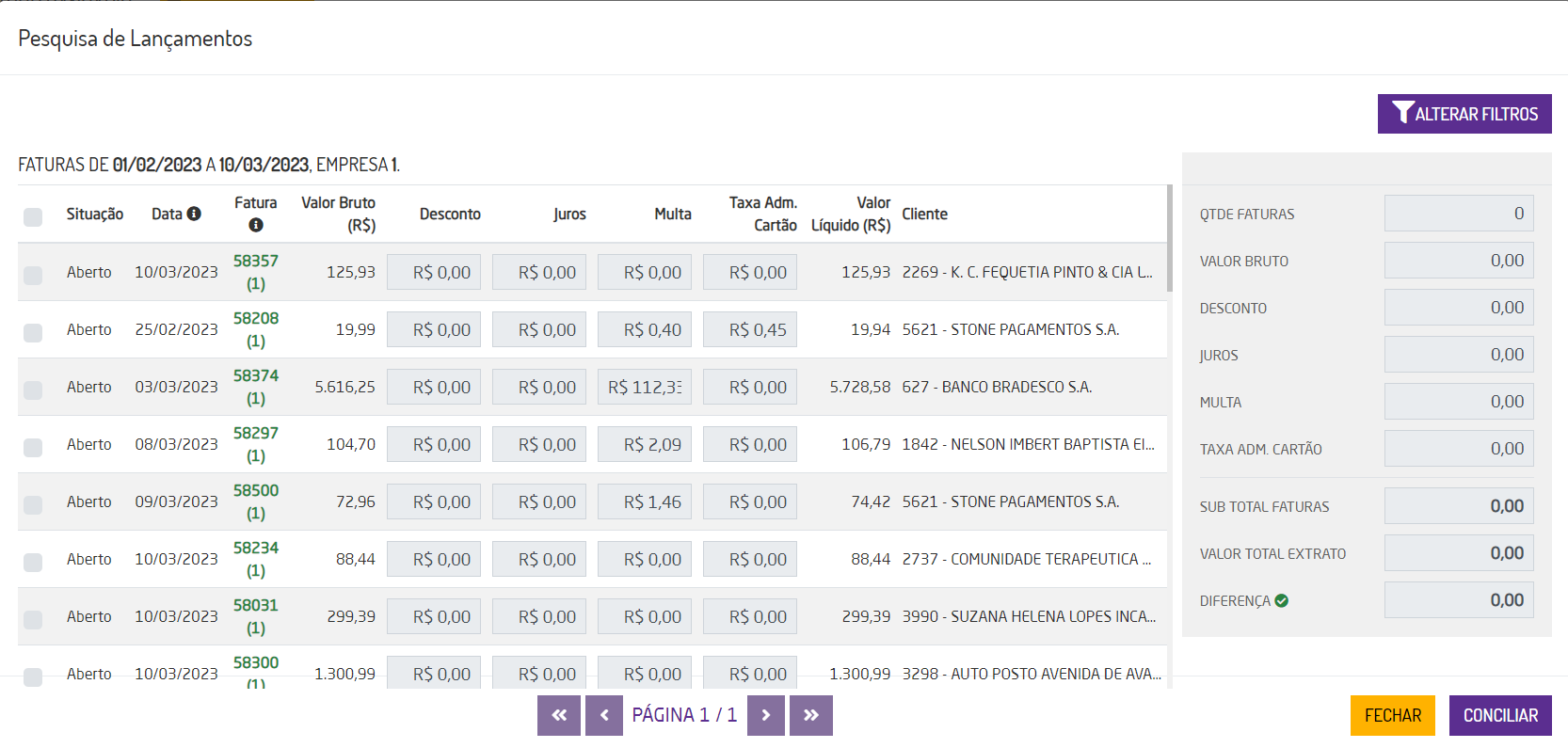The width and height of the screenshot is (1568, 748).
Task: Click the green check icon beside Diferença
Action: [1282, 600]
